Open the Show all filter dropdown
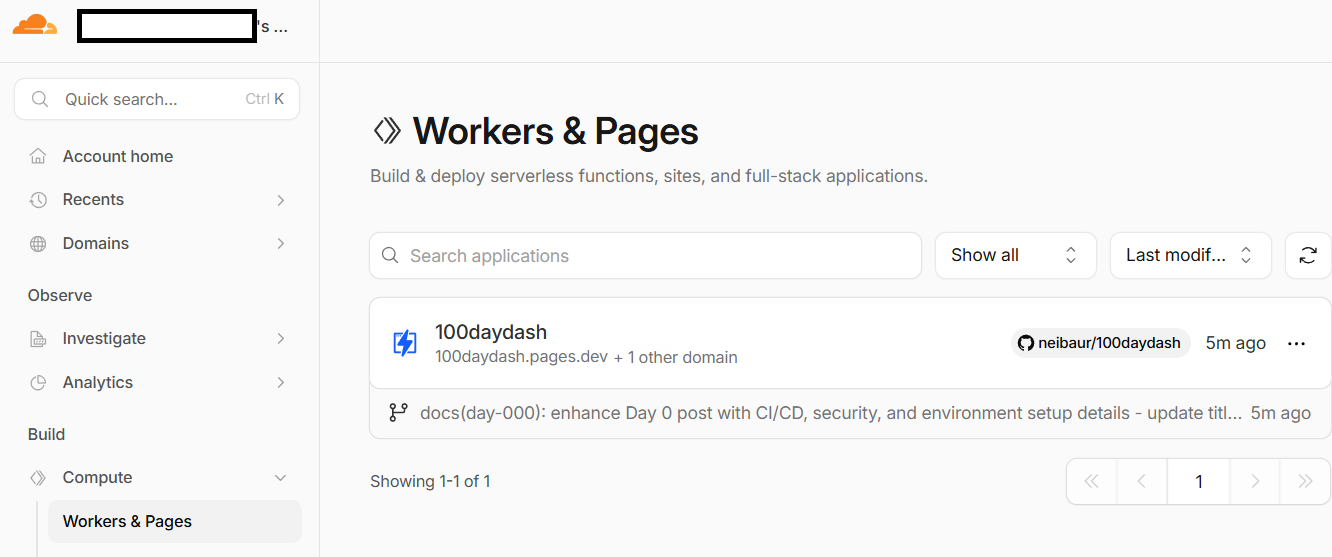The image size is (1332, 557). pos(1016,255)
